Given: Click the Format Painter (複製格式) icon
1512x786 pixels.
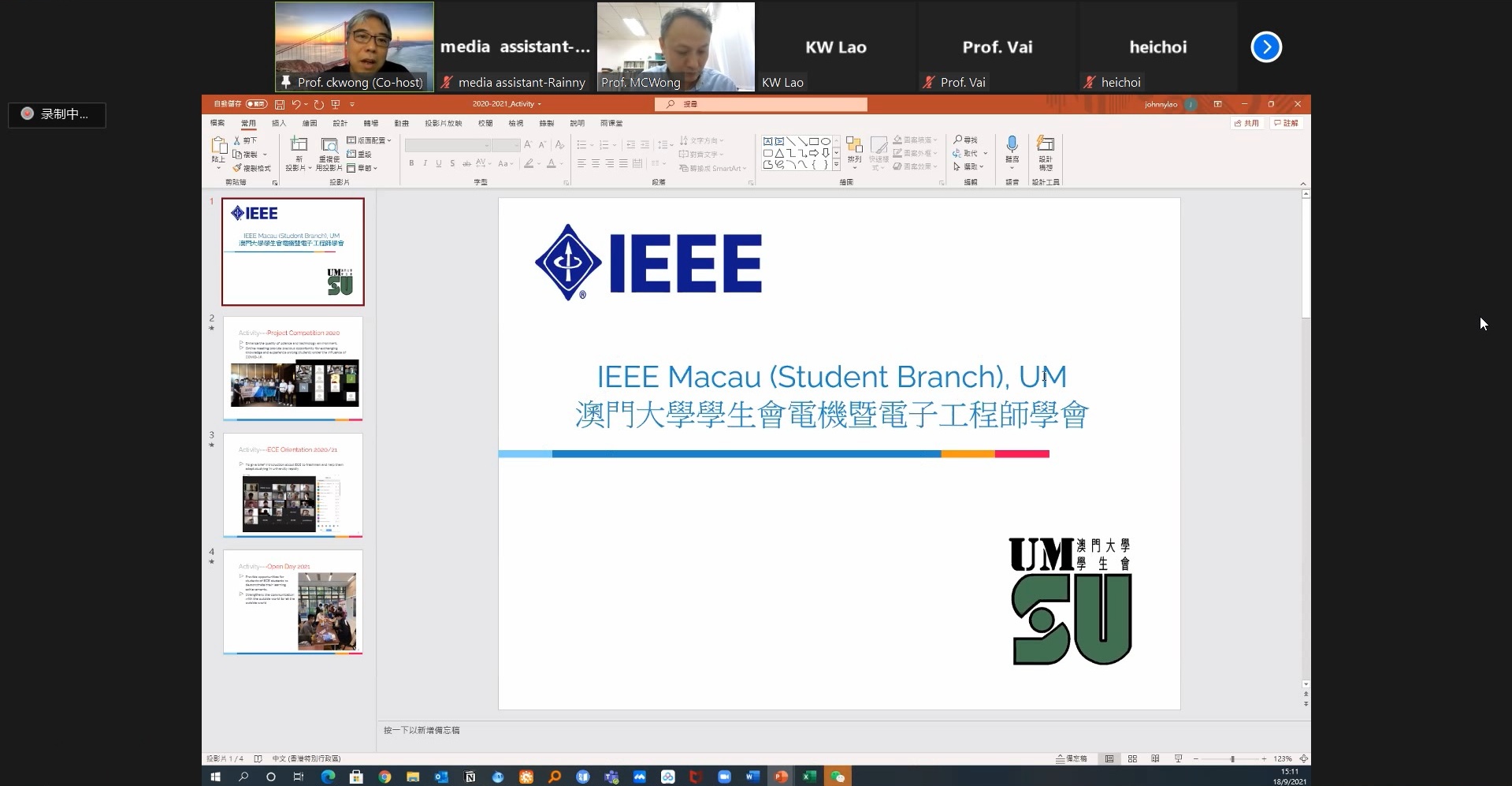Looking at the screenshot, I should [x=236, y=168].
